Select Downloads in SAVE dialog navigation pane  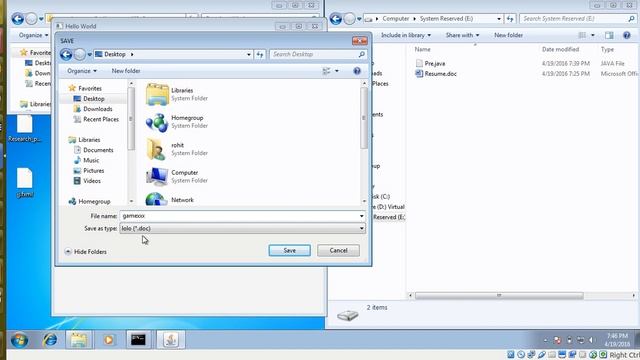93,109
